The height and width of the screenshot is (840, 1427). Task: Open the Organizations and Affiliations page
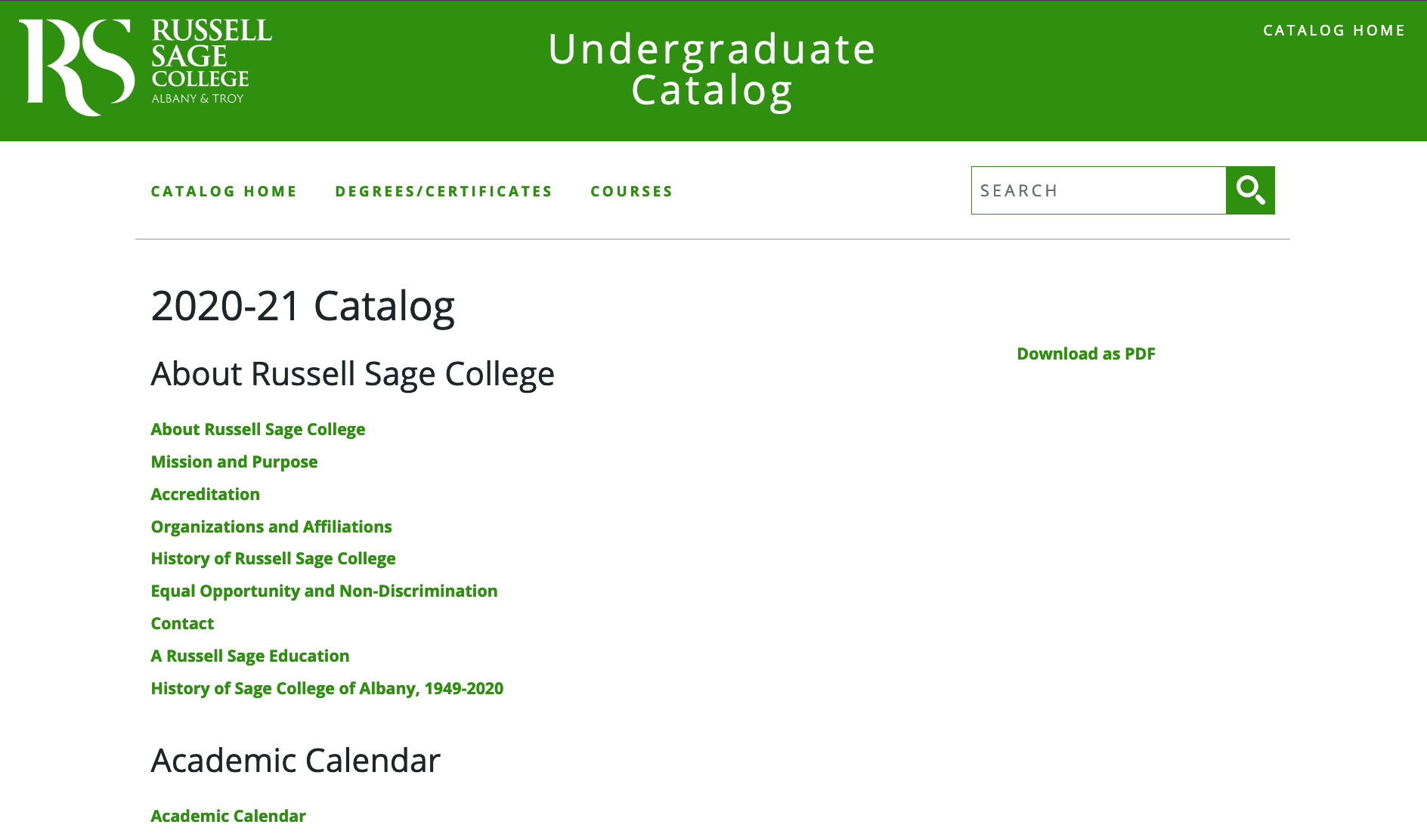[x=271, y=527]
